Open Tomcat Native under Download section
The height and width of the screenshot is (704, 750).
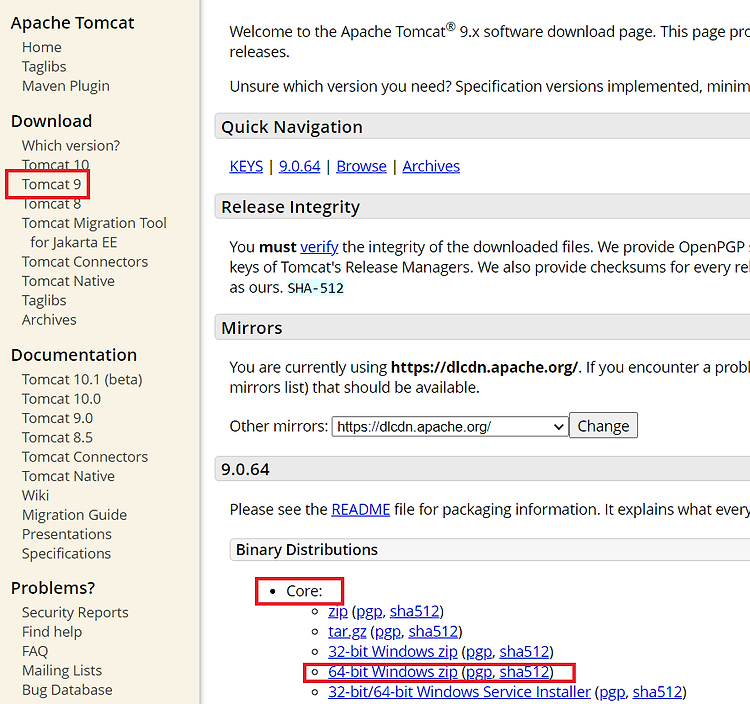(68, 281)
